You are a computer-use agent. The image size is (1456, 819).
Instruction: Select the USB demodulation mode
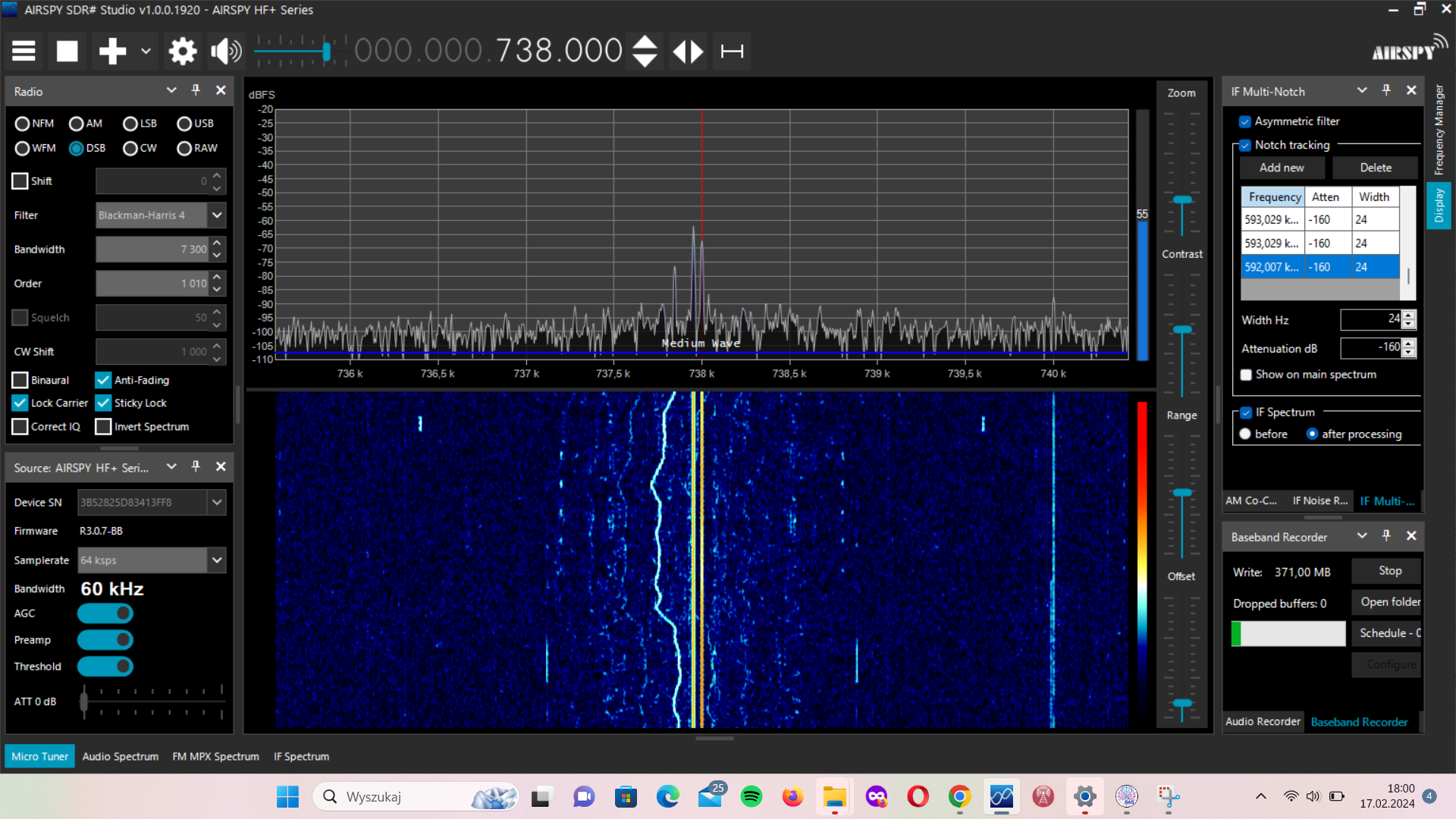click(184, 124)
